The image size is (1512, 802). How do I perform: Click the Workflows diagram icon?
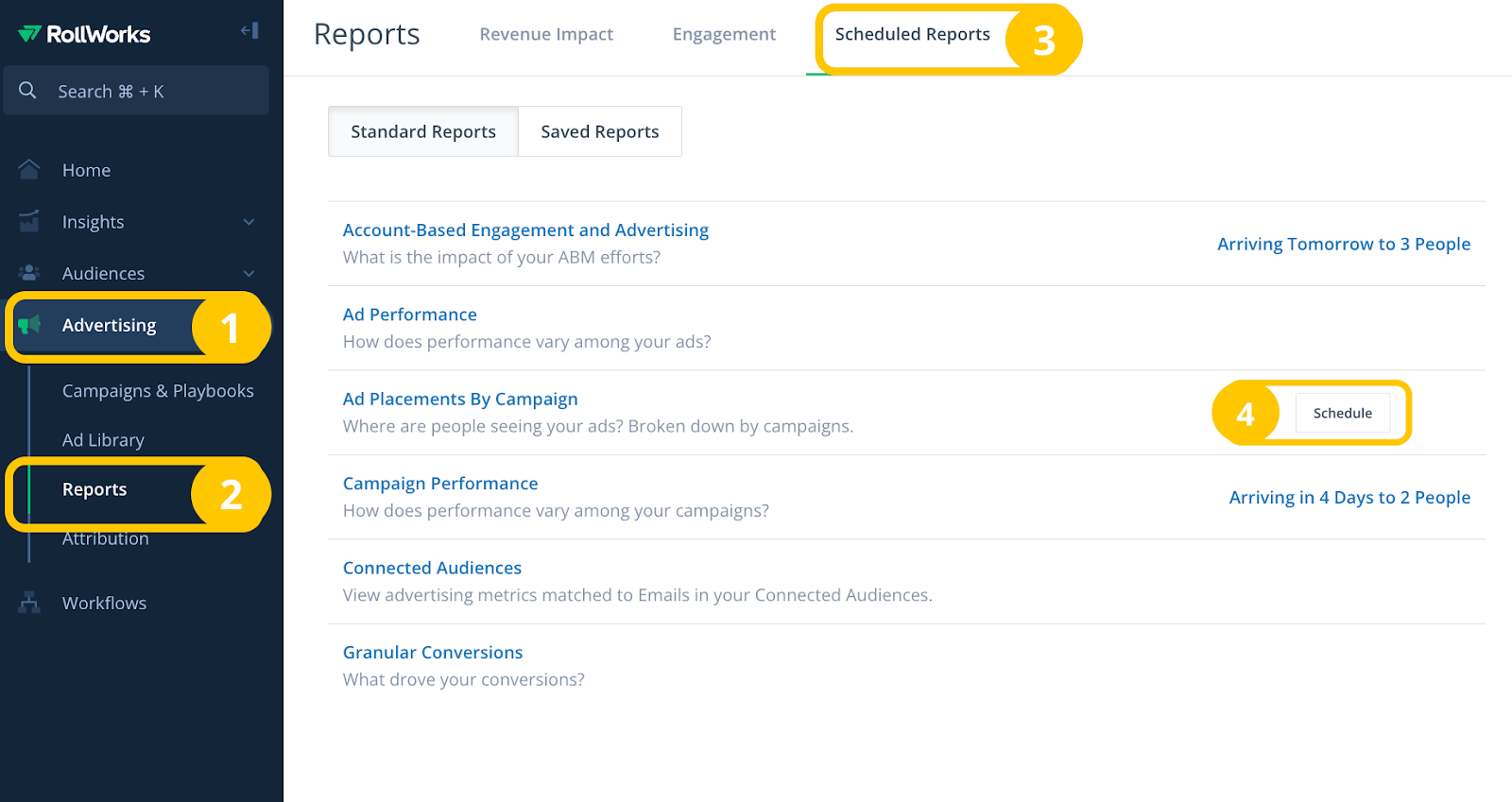point(29,603)
